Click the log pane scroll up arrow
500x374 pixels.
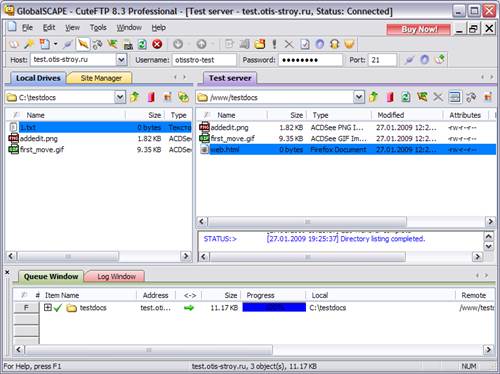[x=488, y=236]
